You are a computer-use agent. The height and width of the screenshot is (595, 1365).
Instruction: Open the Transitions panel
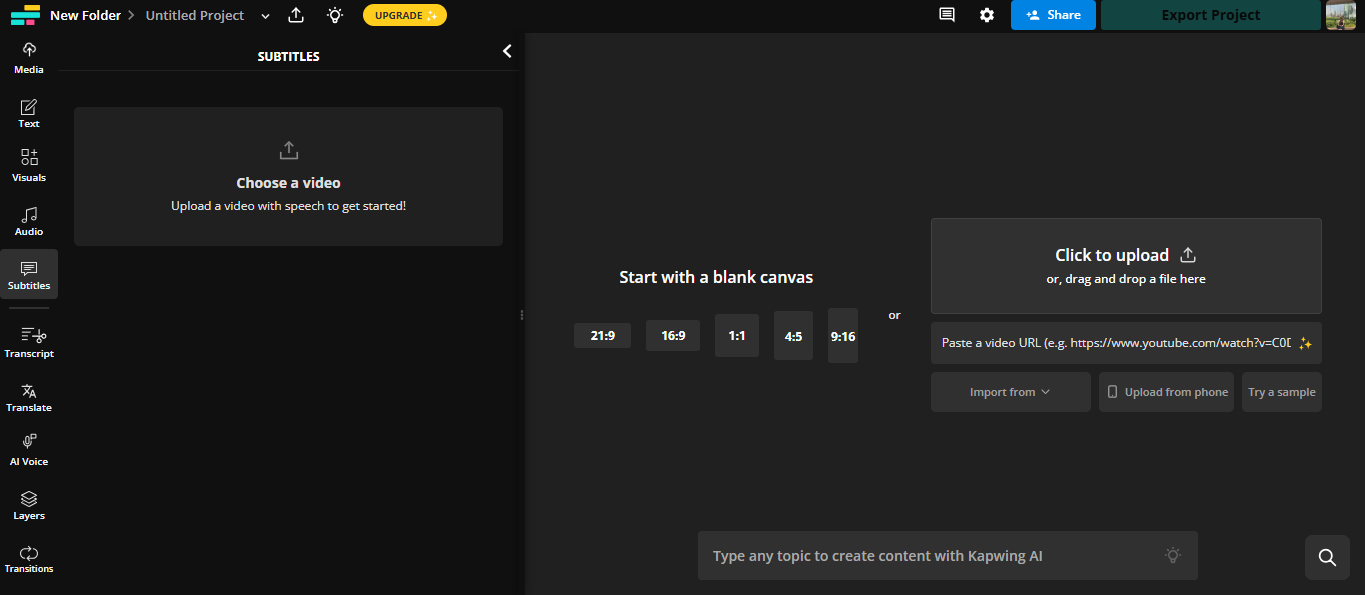point(28,556)
